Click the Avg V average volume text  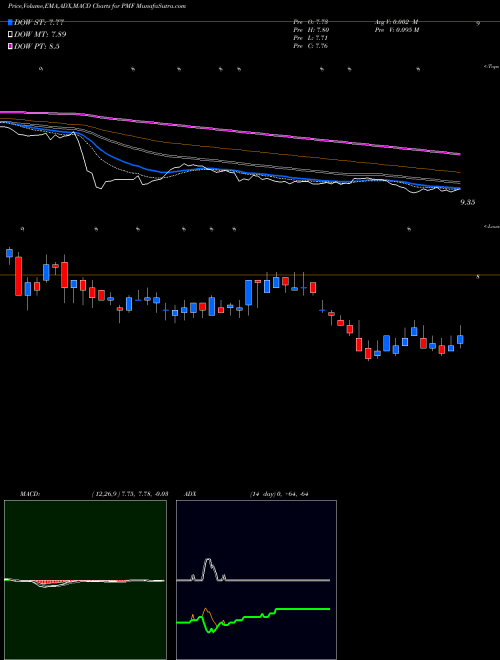coord(395,22)
